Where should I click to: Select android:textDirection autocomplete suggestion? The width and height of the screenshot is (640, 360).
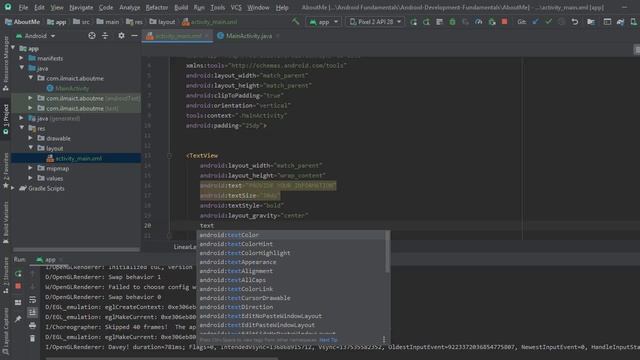point(291,307)
